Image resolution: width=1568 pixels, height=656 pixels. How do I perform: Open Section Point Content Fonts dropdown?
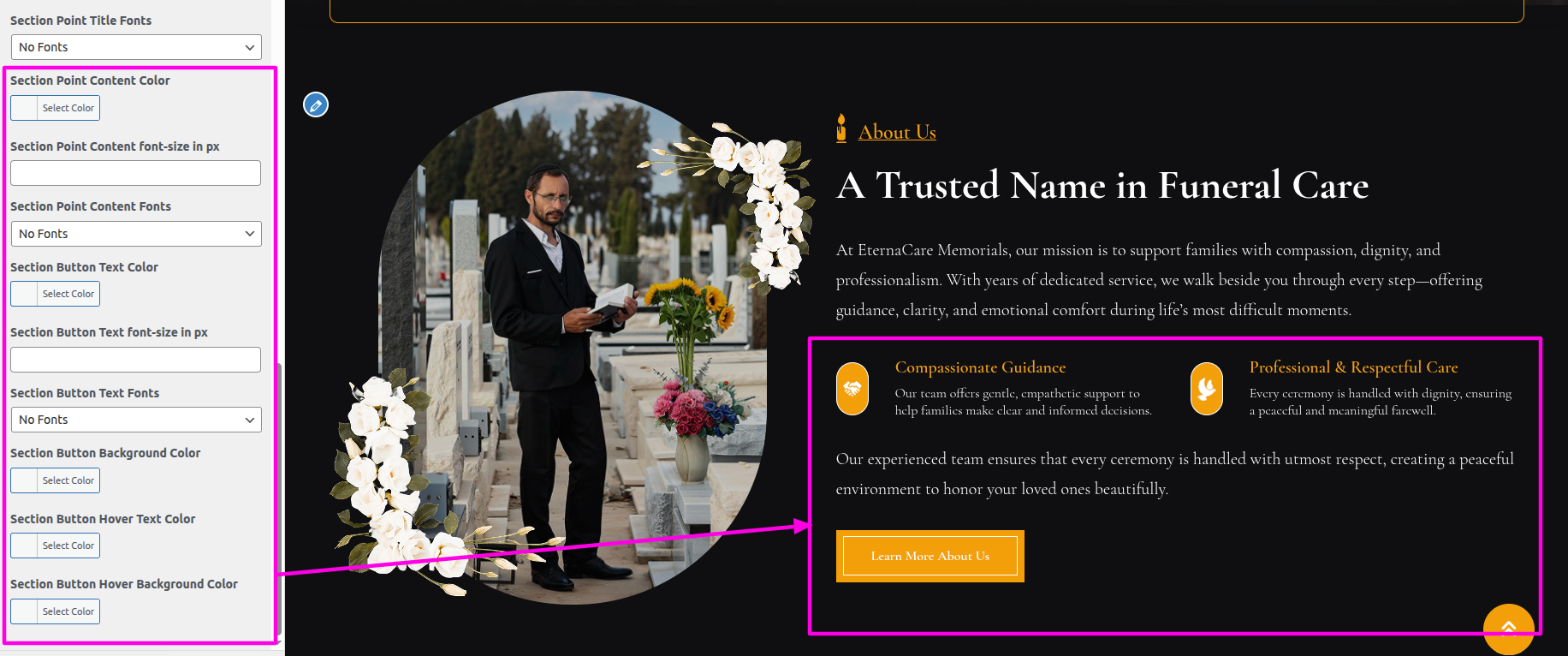click(136, 234)
